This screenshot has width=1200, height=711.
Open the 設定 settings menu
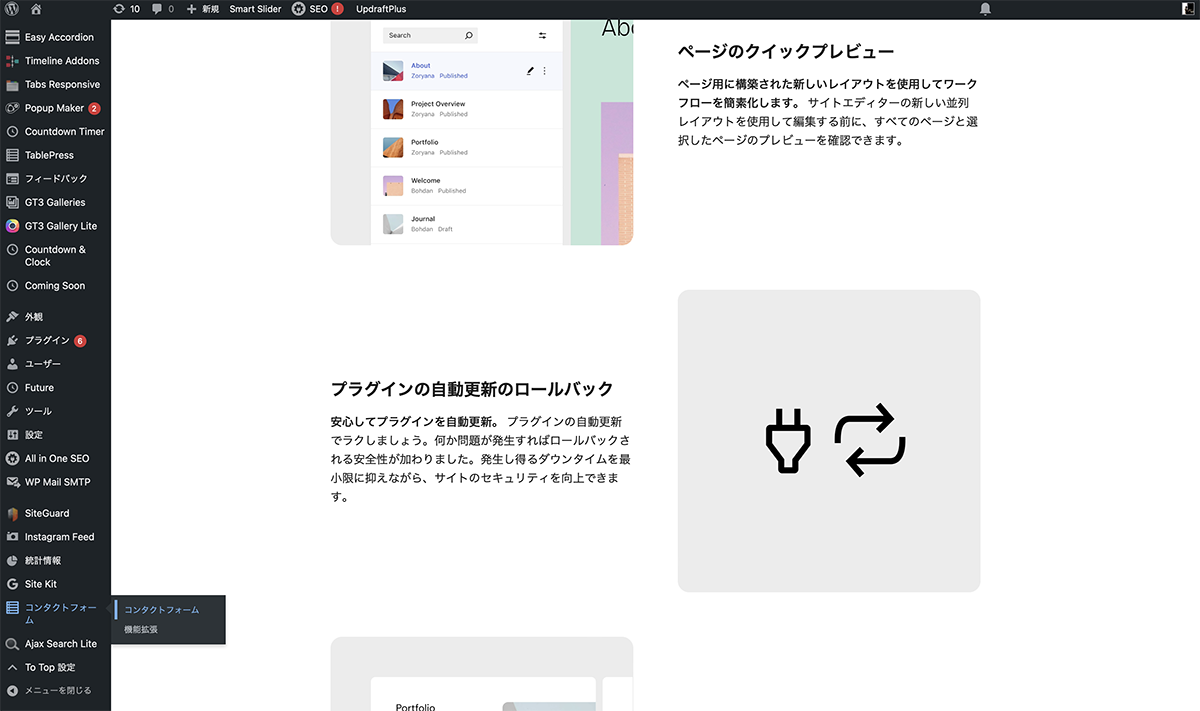[x=34, y=435]
